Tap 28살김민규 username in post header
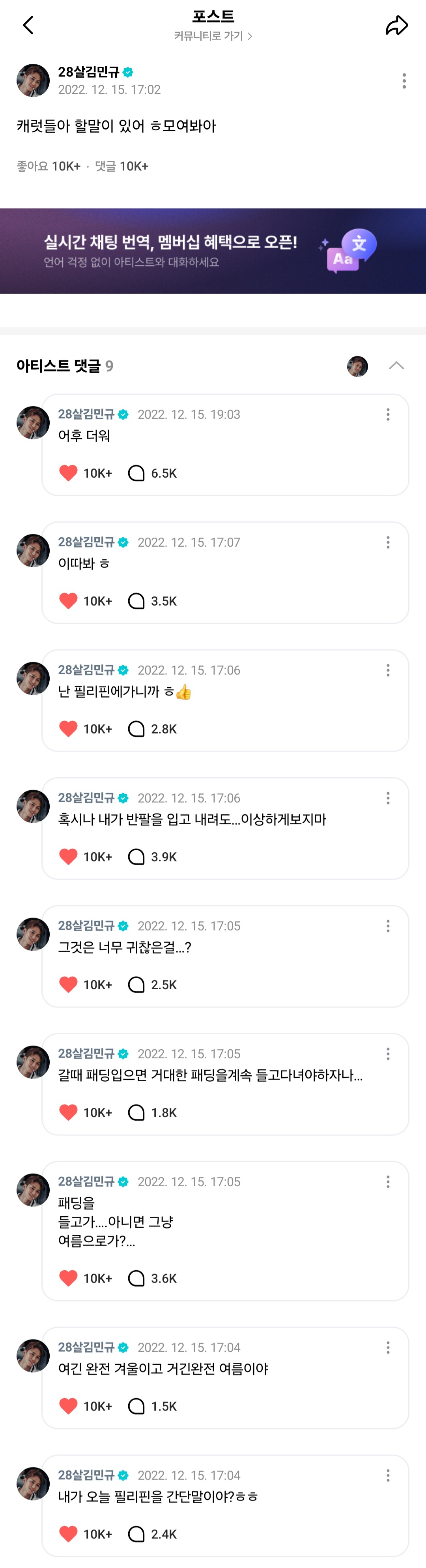Viewport: 426px width, 1568px height. (89, 72)
